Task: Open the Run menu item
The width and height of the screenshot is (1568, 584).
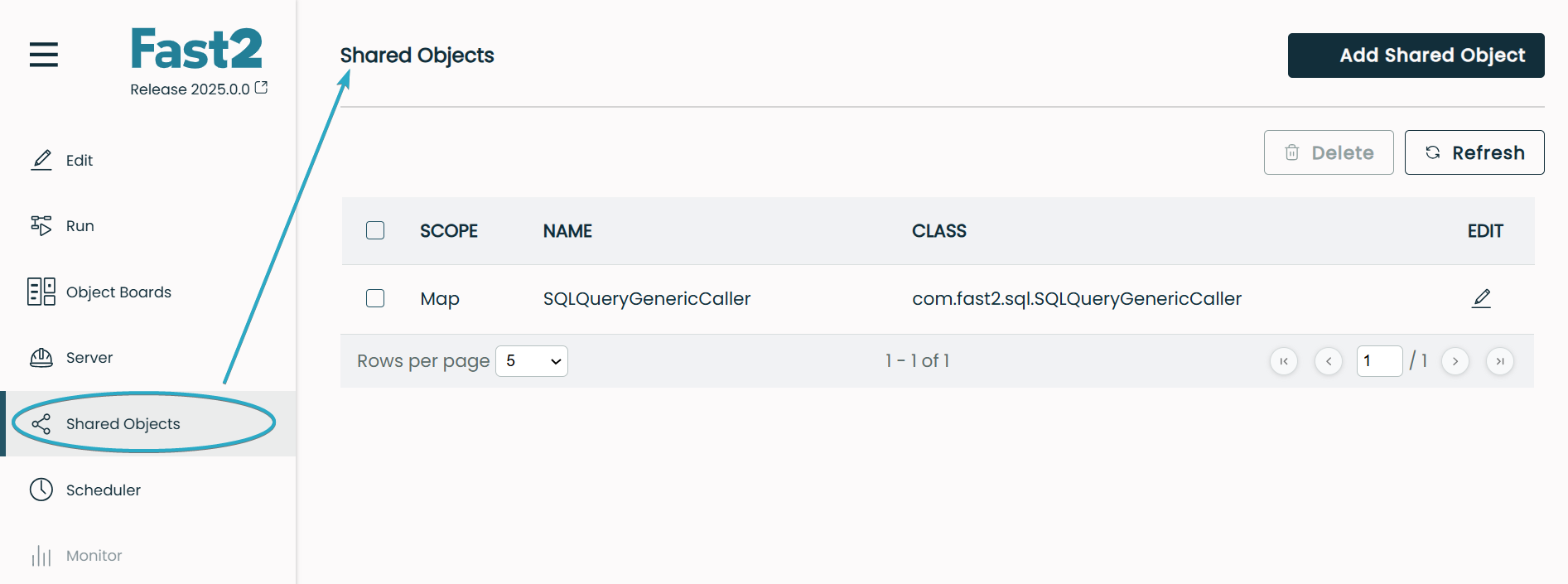Action: click(80, 226)
